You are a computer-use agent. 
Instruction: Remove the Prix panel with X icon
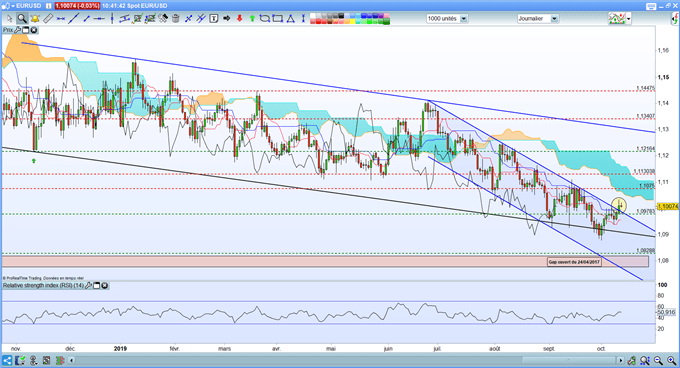[33, 30]
